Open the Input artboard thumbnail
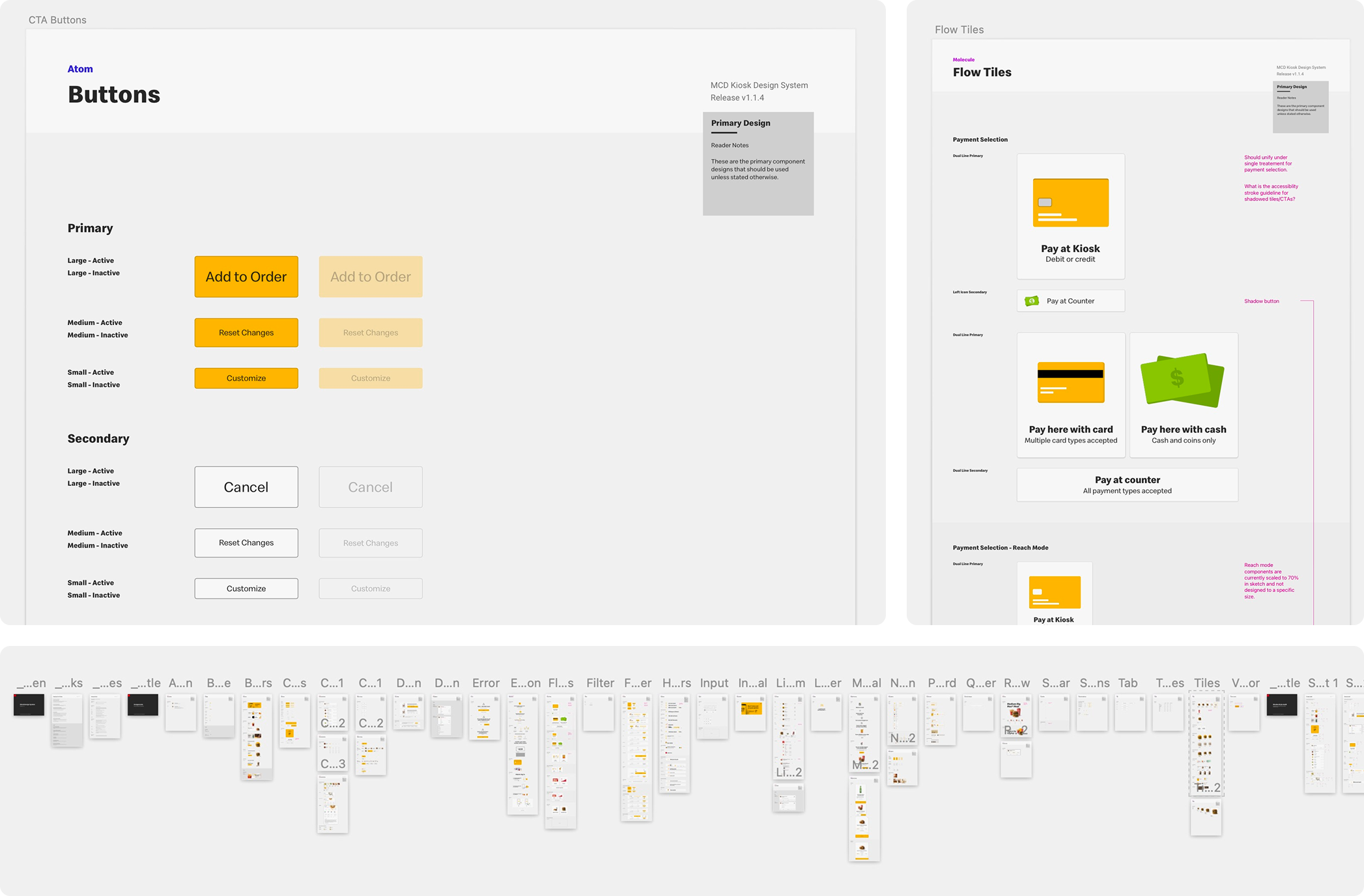Image resolution: width=1364 pixels, height=896 pixels. [x=712, y=716]
